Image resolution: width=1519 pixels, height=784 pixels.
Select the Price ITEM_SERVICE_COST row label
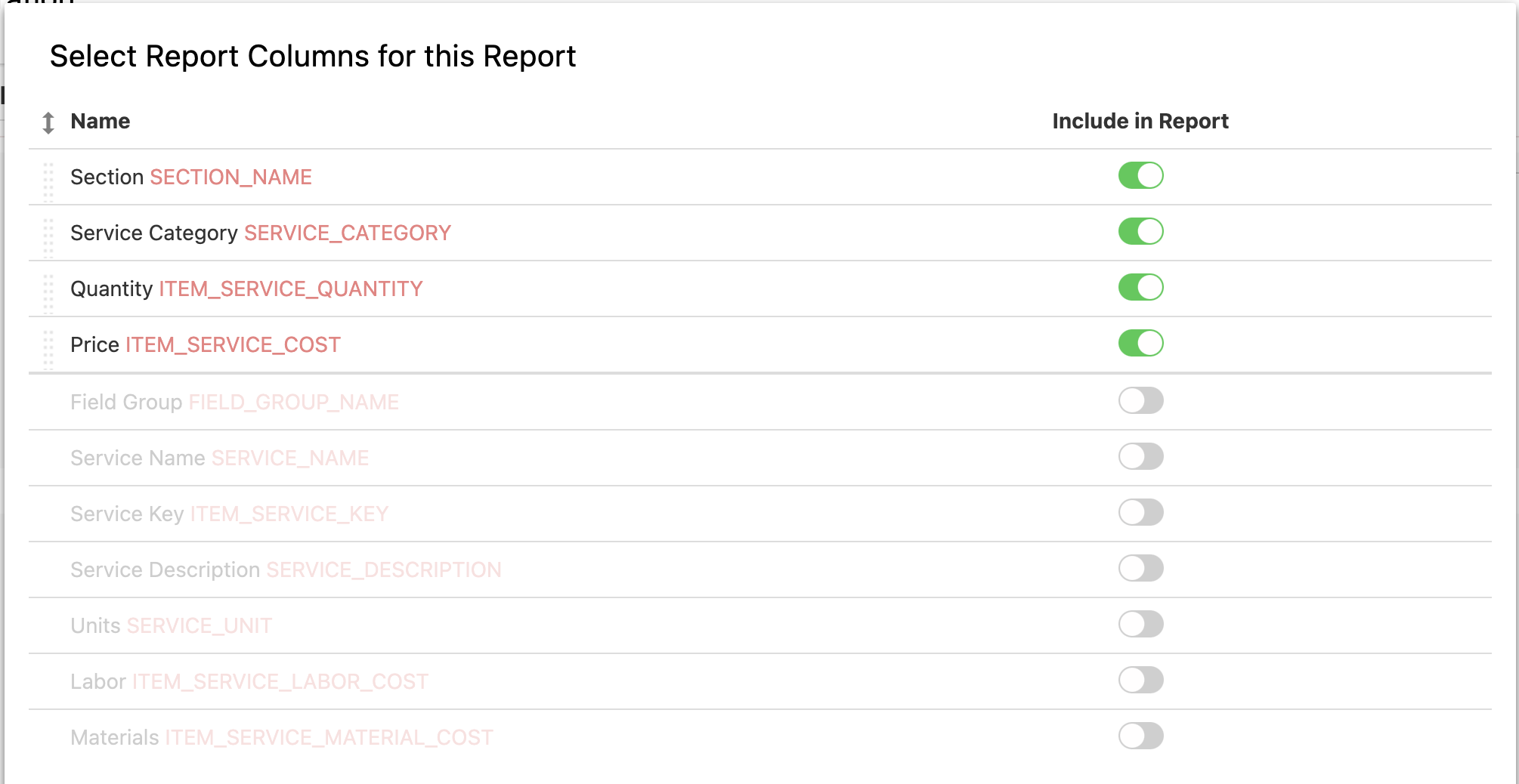point(206,344)
